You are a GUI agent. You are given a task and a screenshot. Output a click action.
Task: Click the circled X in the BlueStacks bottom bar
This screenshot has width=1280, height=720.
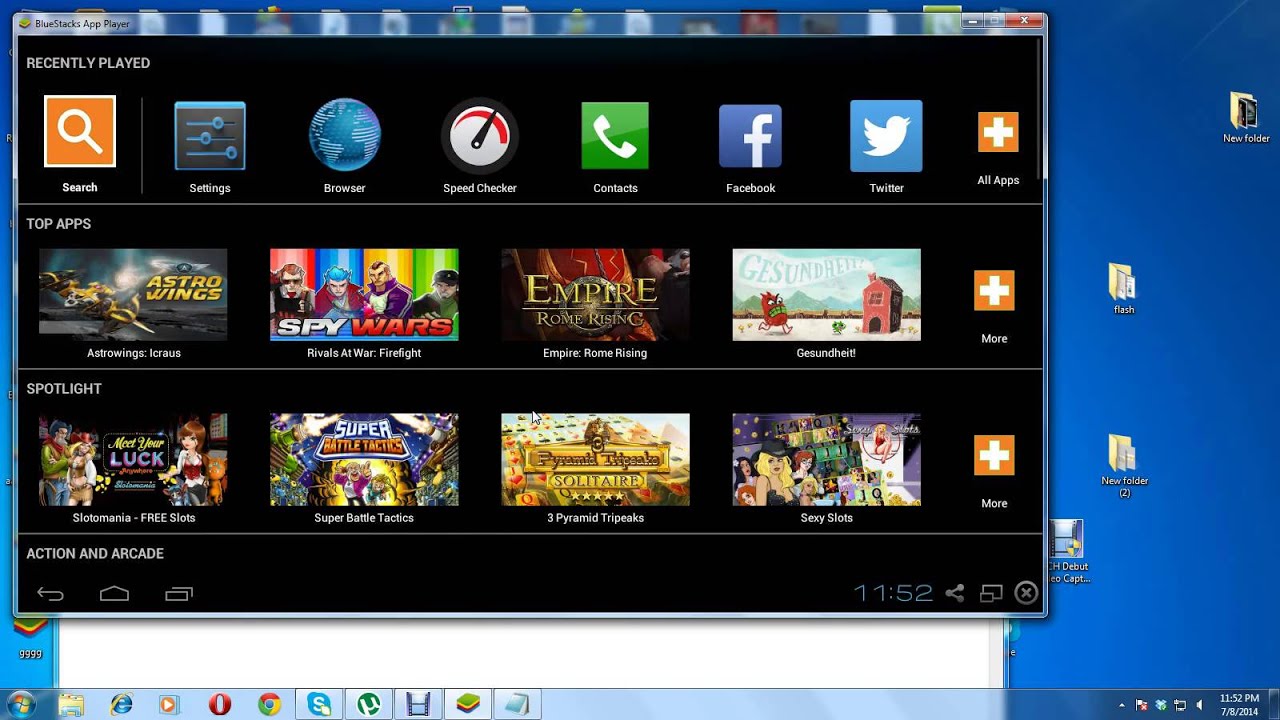(x=1026, y=593)
